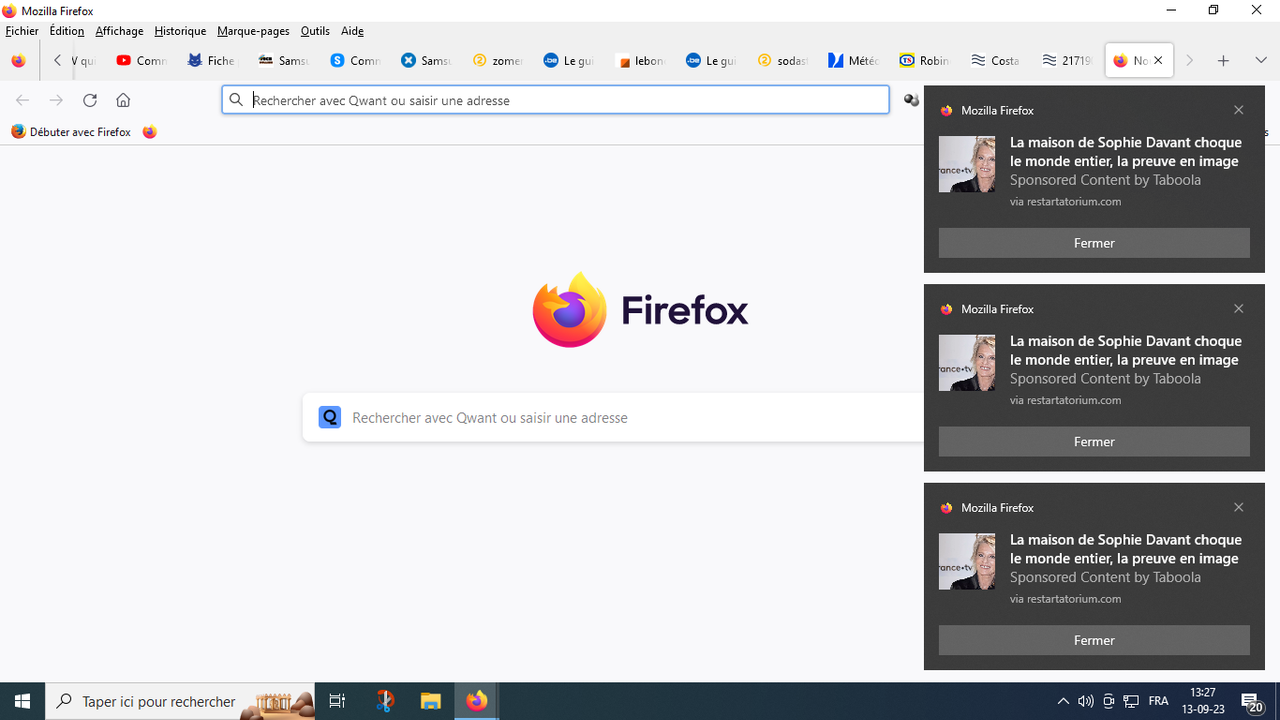This screenshot has width=1280, height=720.
Task: Open the clock showing 13:27
Action: coord(1203,702)
